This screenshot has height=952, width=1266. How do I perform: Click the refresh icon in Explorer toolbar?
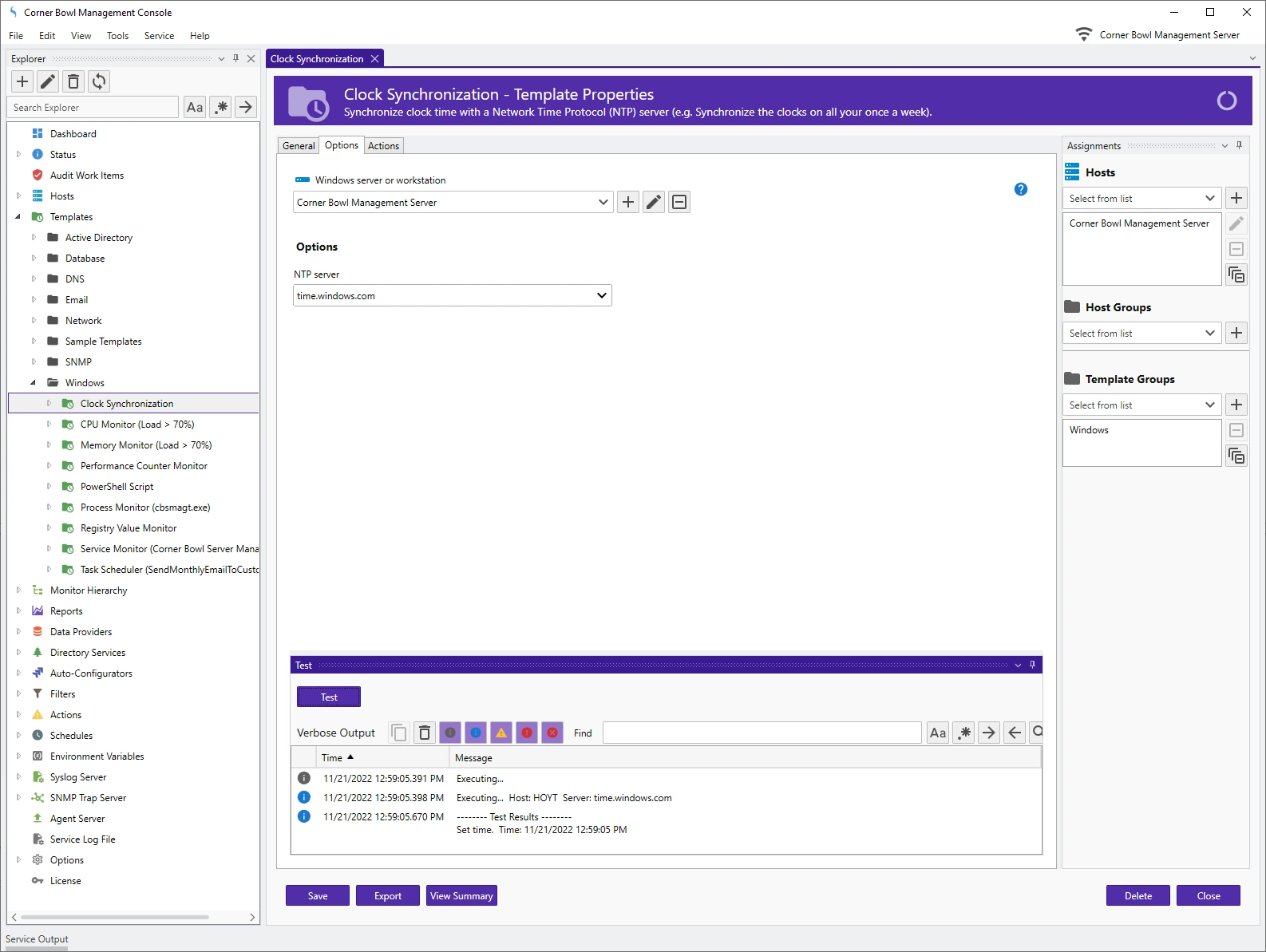[99, 81]
